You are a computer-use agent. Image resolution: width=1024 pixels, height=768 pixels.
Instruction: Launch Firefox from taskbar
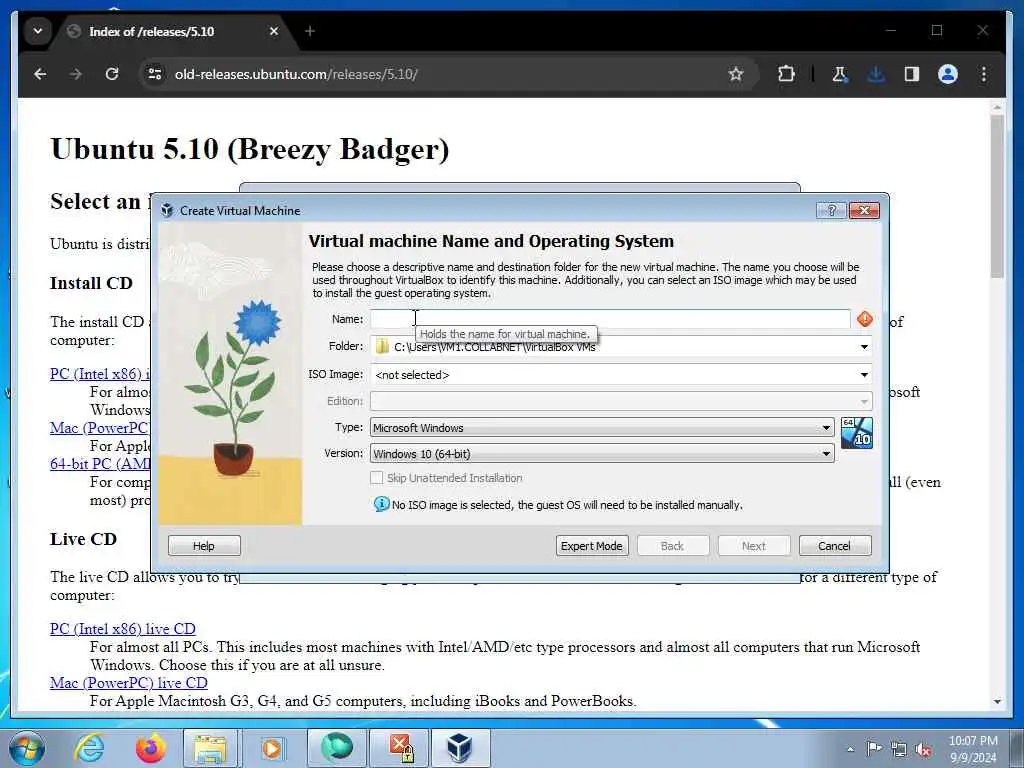tap(150, 748)
